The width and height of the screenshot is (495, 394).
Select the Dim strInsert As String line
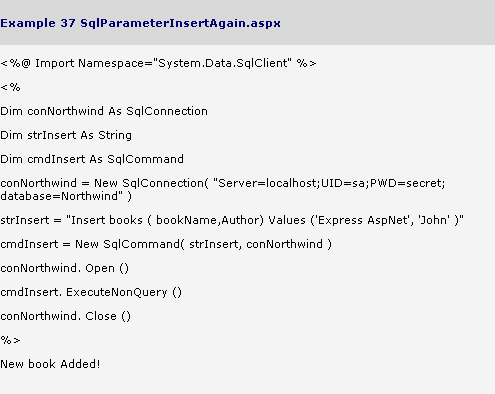tap(66, 135)
